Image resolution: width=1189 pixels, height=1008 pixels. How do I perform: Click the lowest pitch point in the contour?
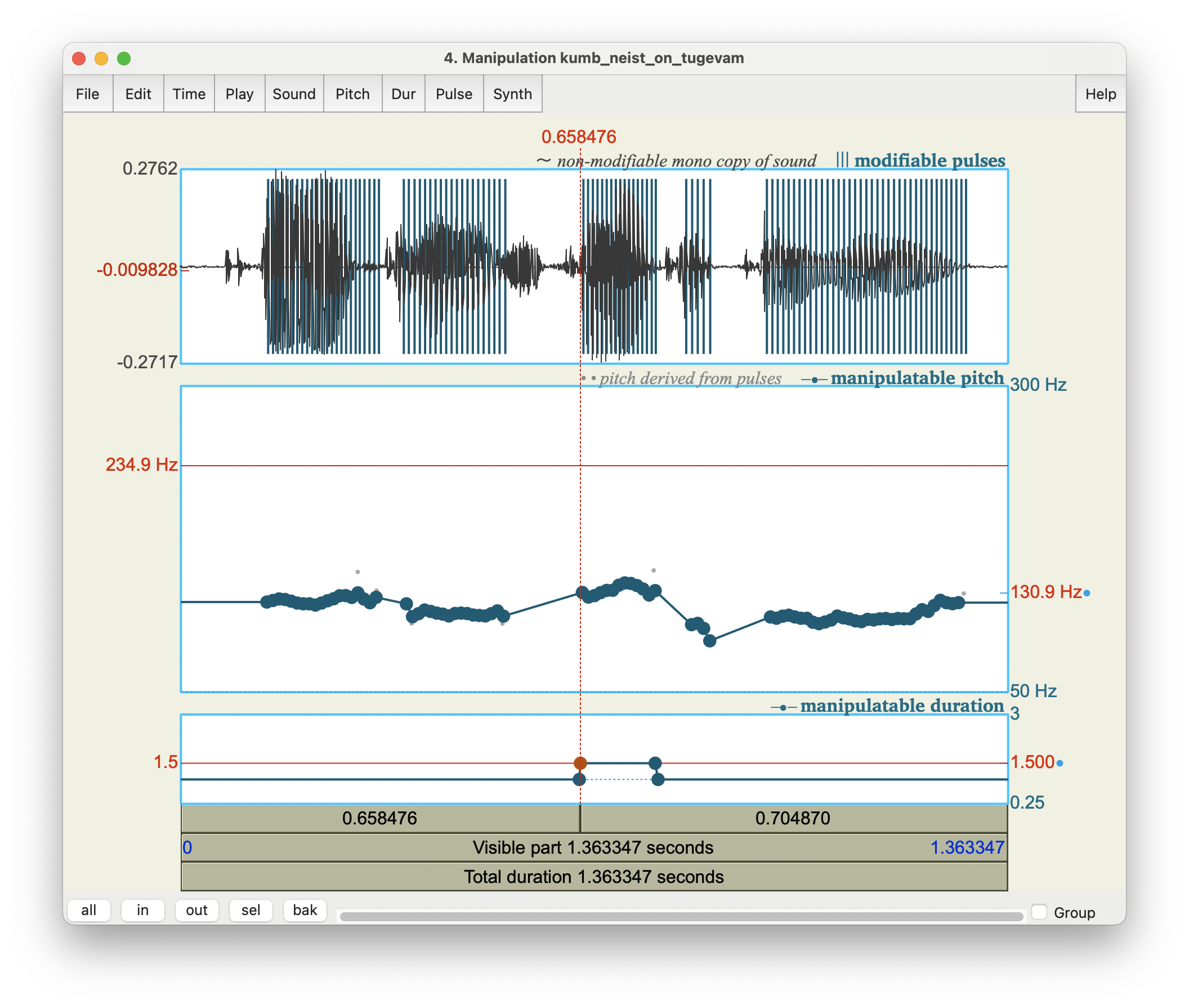pos(710,641)
